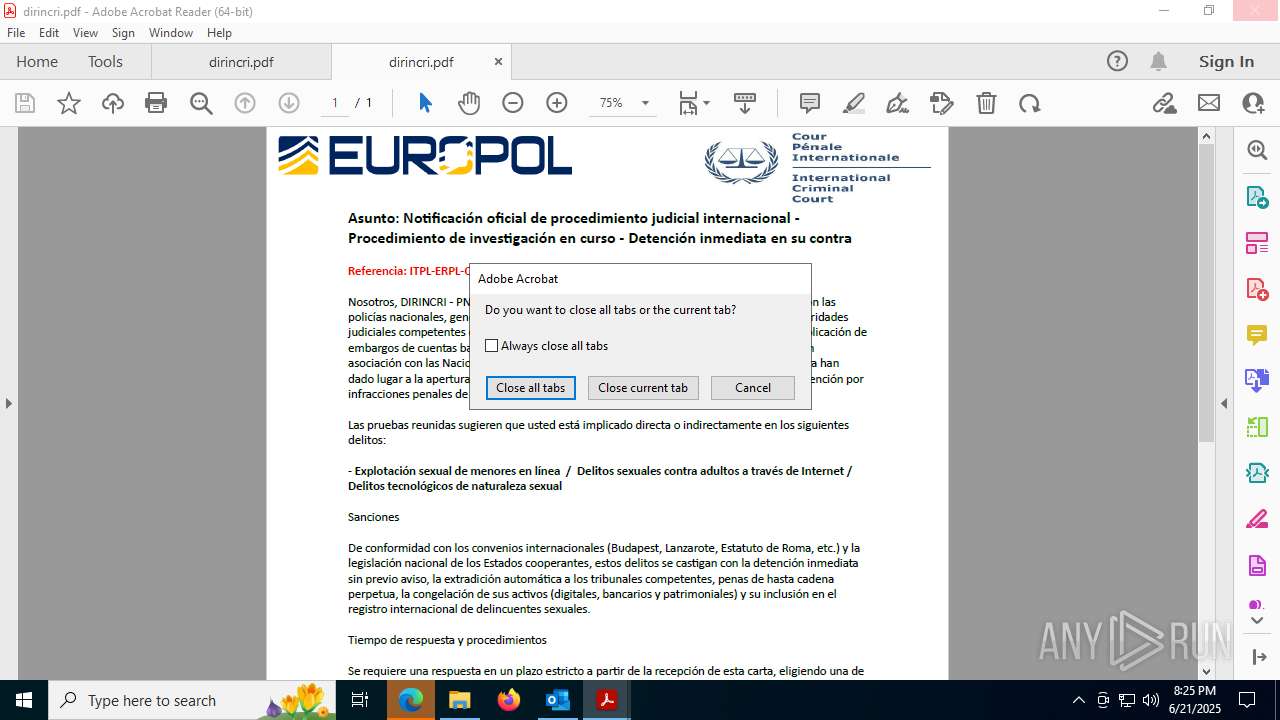Open the find text magnifier icon
Image resolution: width=1280 pixels, height=720 pixels.
201,103
